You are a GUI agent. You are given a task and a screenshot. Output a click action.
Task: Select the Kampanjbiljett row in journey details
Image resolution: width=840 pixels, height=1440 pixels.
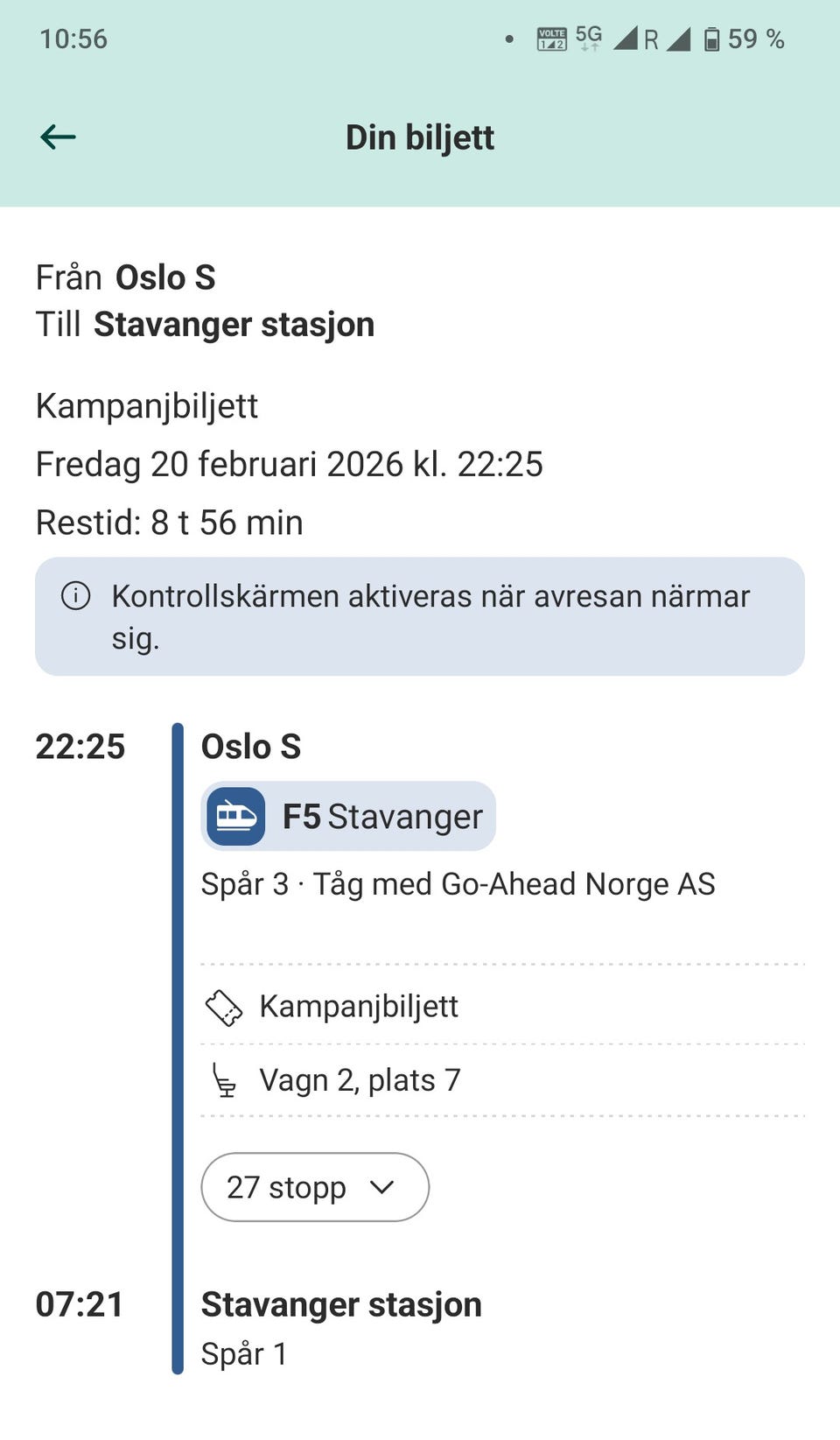pos(502,1007)
